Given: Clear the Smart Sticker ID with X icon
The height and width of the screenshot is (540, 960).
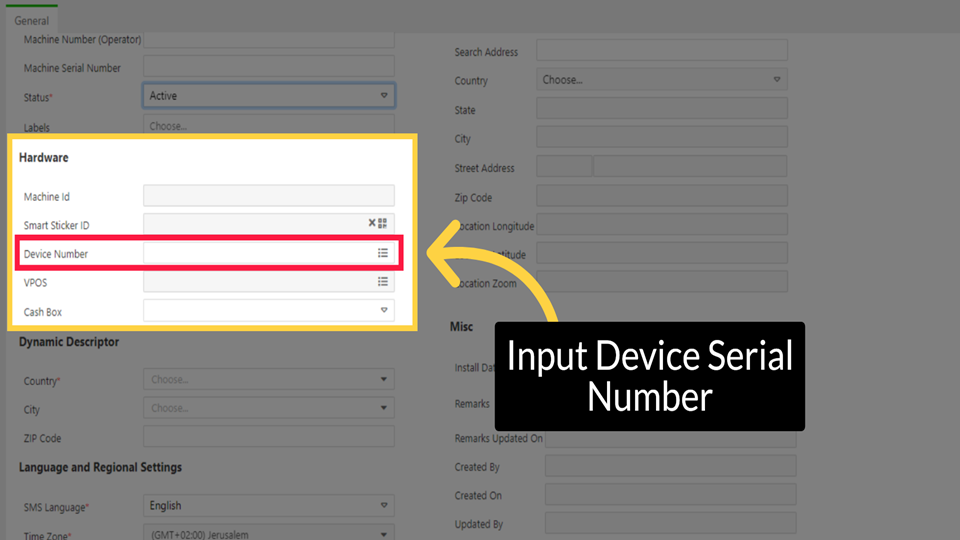Looking at the screenshot, I should click(x=372, y=224).
